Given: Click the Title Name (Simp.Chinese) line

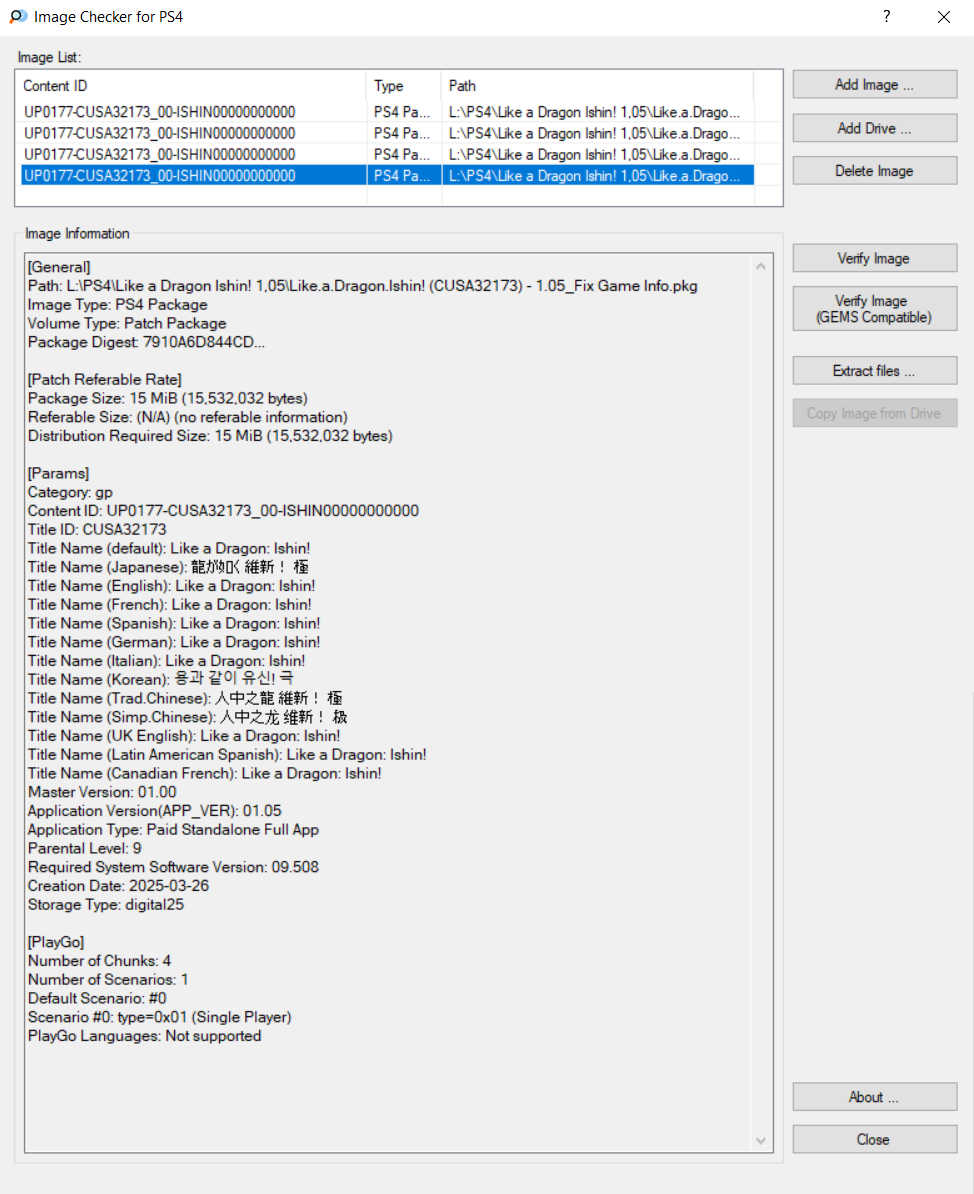Looking at the screenshot, I should pos(187,717).
